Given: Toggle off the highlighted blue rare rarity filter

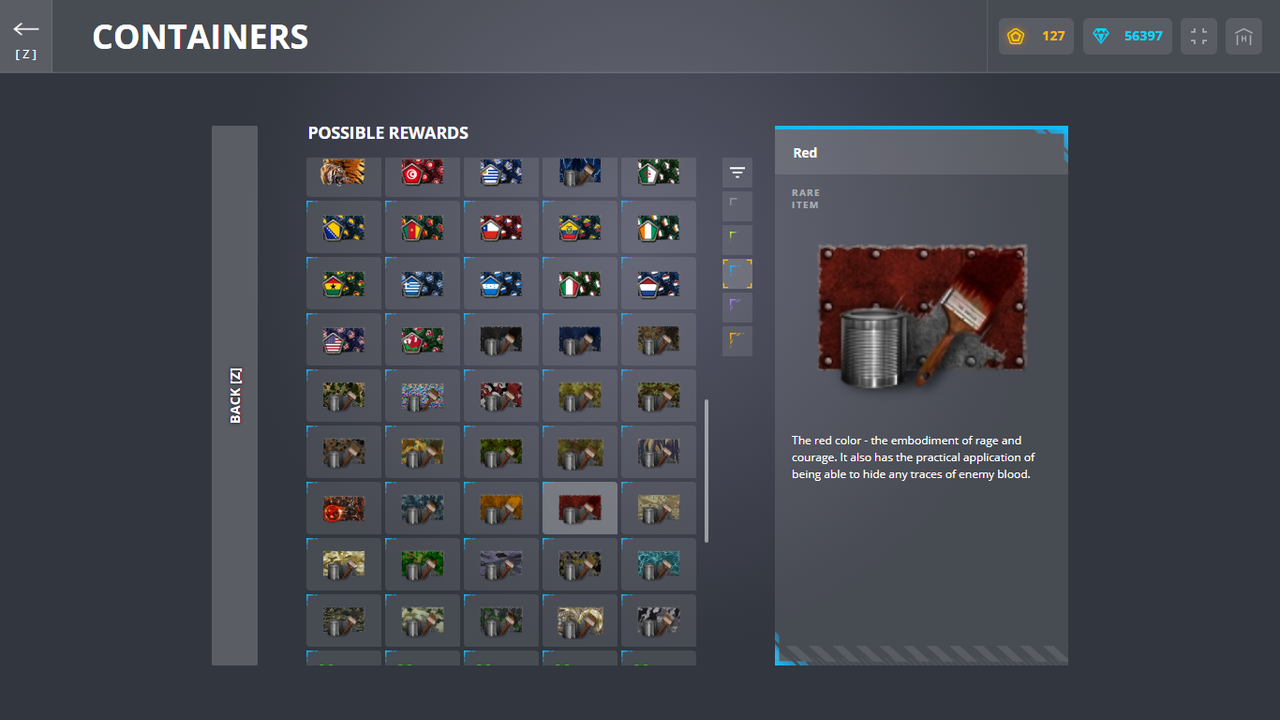Looking at the screenshot, I should pyautogui.click(x=737, y=273).
